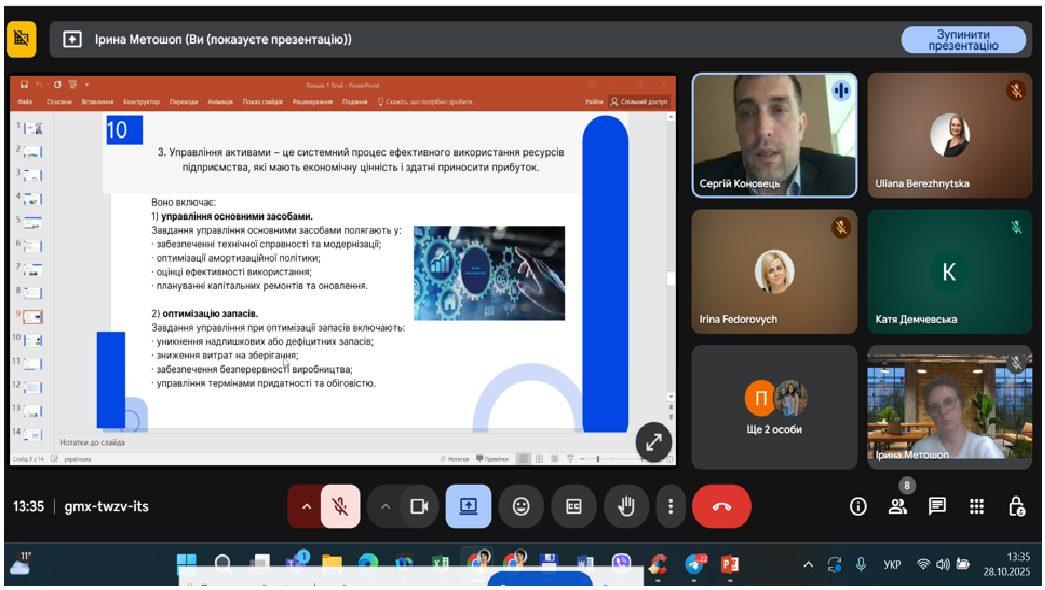Viewport: 1045px width, 590px height.
Task: Open the activities grid icon
Action: tap(977, 507)
